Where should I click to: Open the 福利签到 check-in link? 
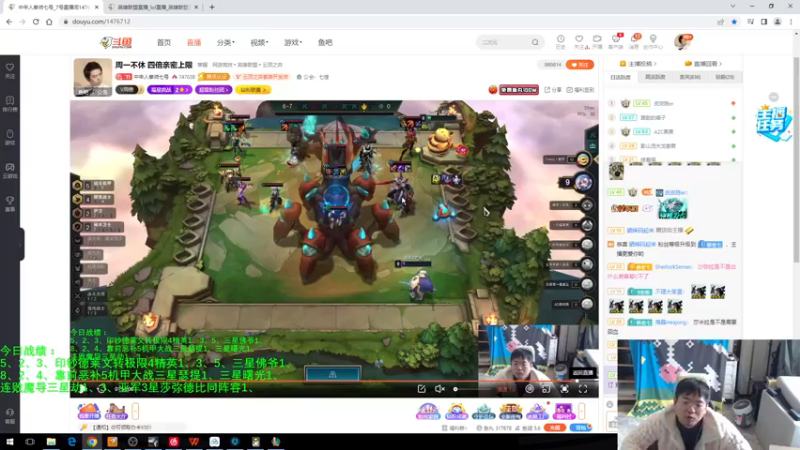point(580,90)
